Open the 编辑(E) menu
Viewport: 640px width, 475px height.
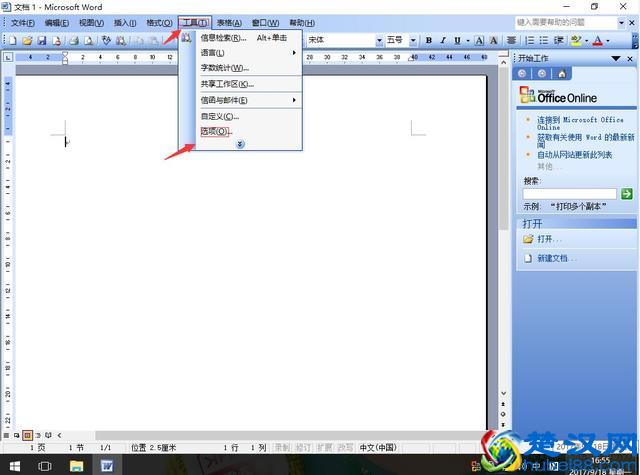tap(56, 23)
